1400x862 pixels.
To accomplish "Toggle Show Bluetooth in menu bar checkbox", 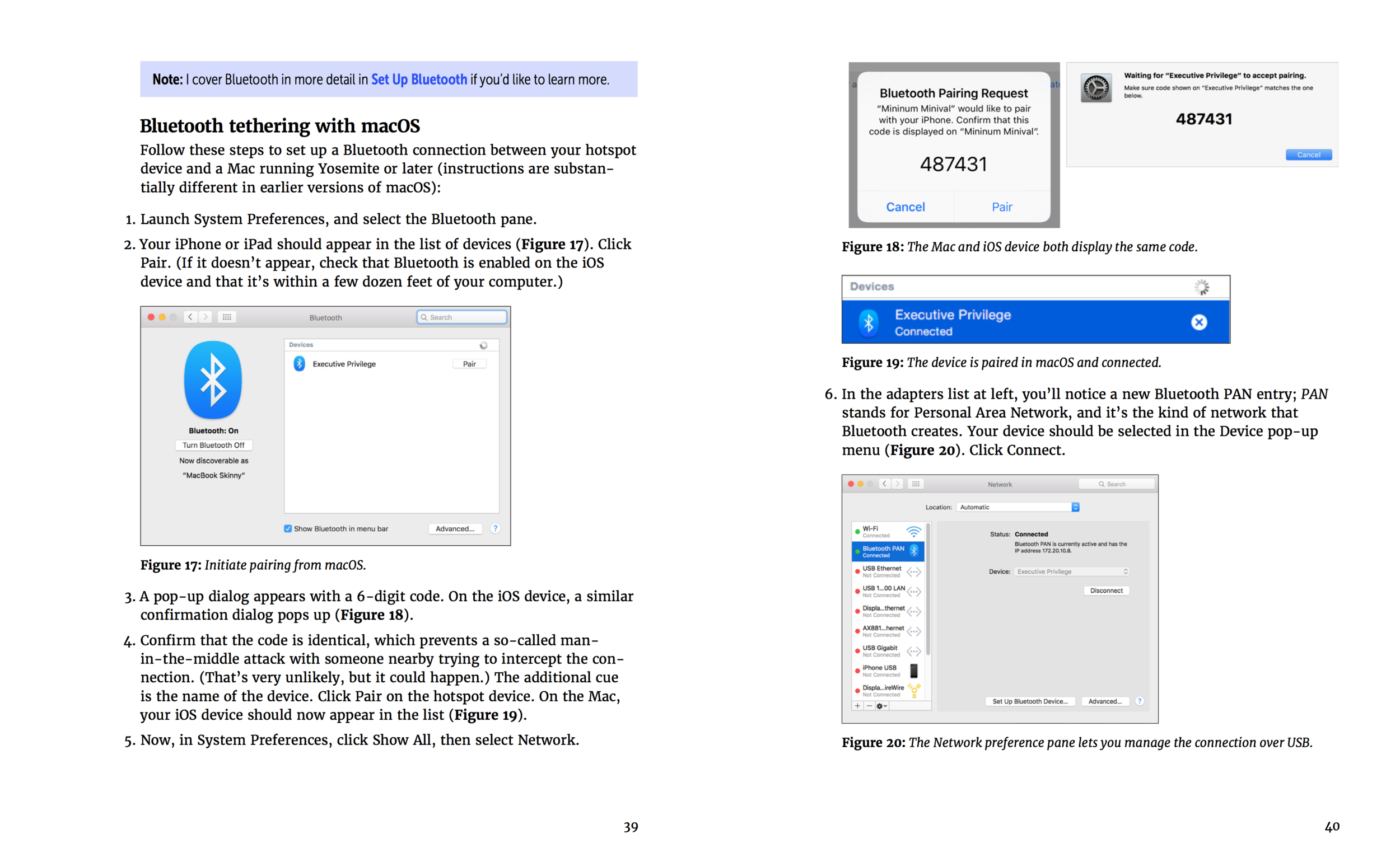I will 288,528.
